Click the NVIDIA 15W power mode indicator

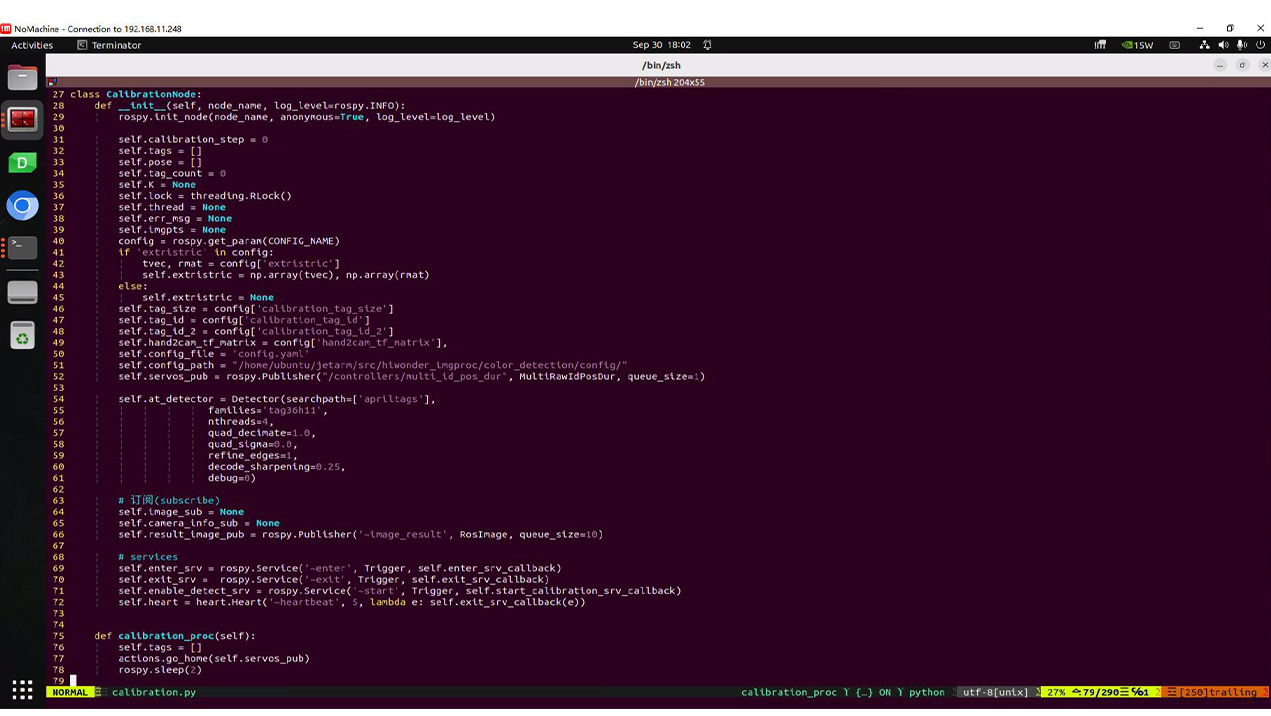(1137, 45)
